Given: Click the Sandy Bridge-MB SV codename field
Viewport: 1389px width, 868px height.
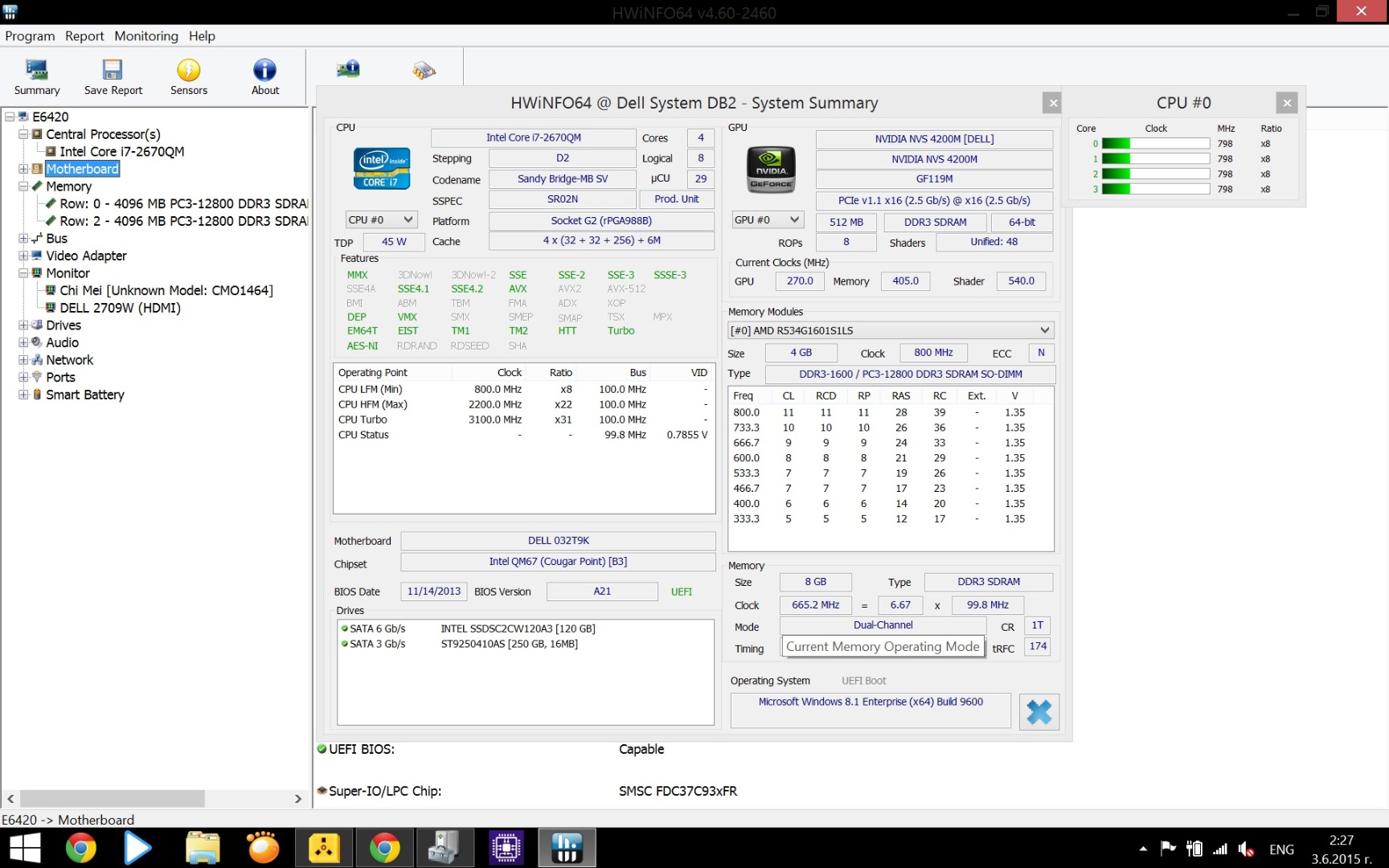Looking at the screenshot, I should (x=563, y=179).
